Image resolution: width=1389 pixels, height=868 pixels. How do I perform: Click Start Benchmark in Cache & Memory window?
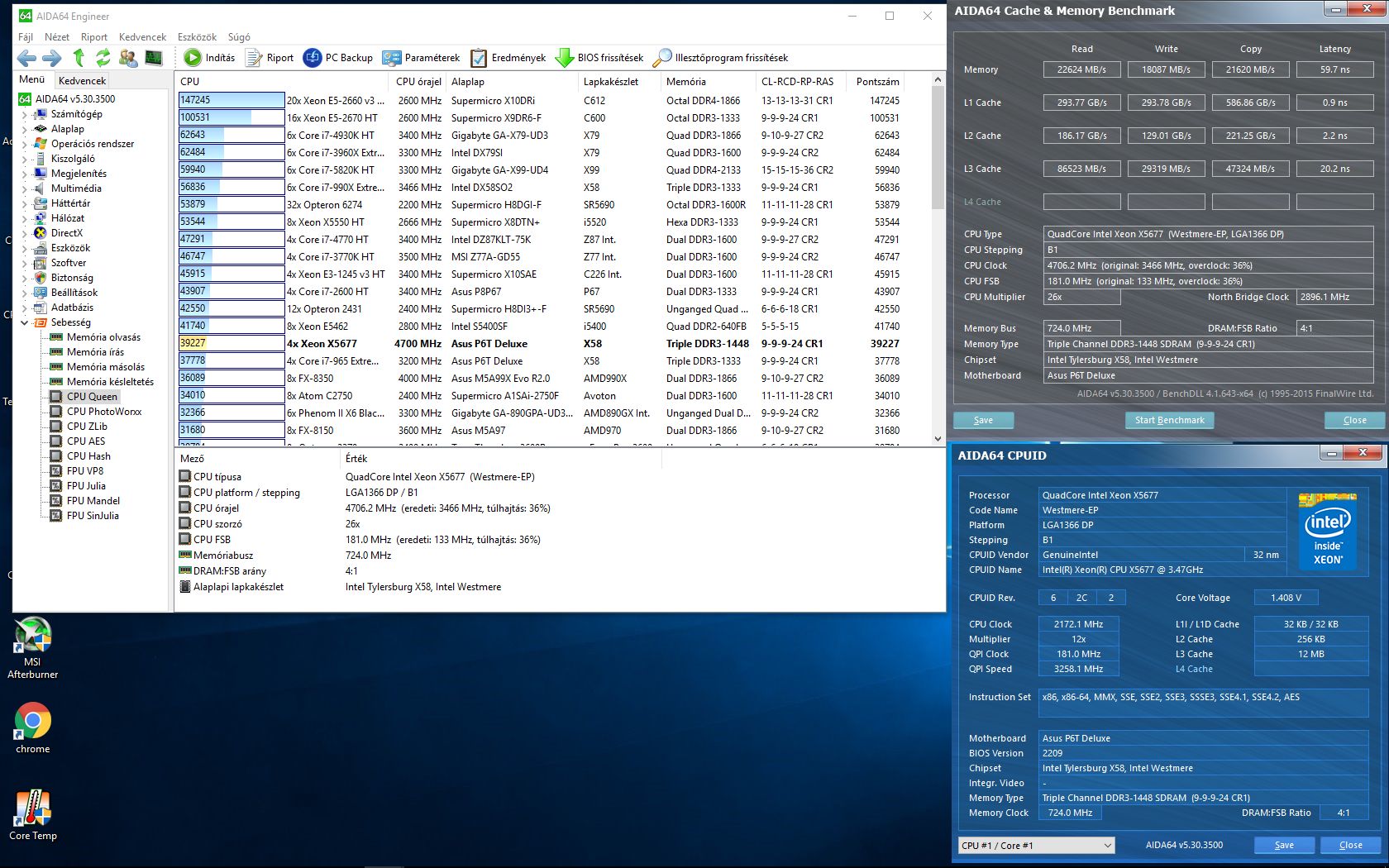pos(1169,420)
